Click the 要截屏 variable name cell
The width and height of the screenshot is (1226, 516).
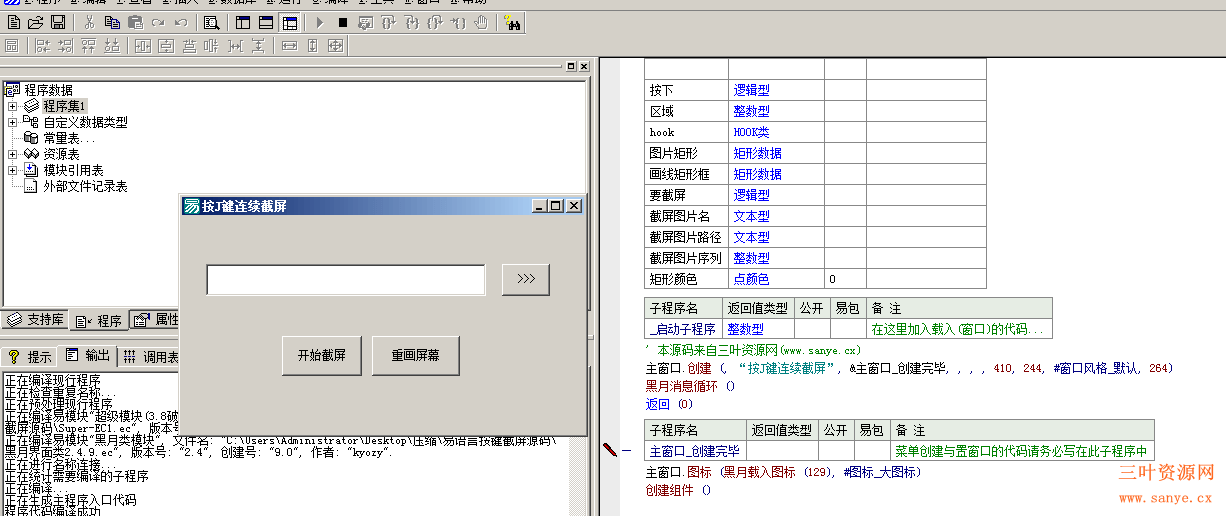tap(686, 195)
